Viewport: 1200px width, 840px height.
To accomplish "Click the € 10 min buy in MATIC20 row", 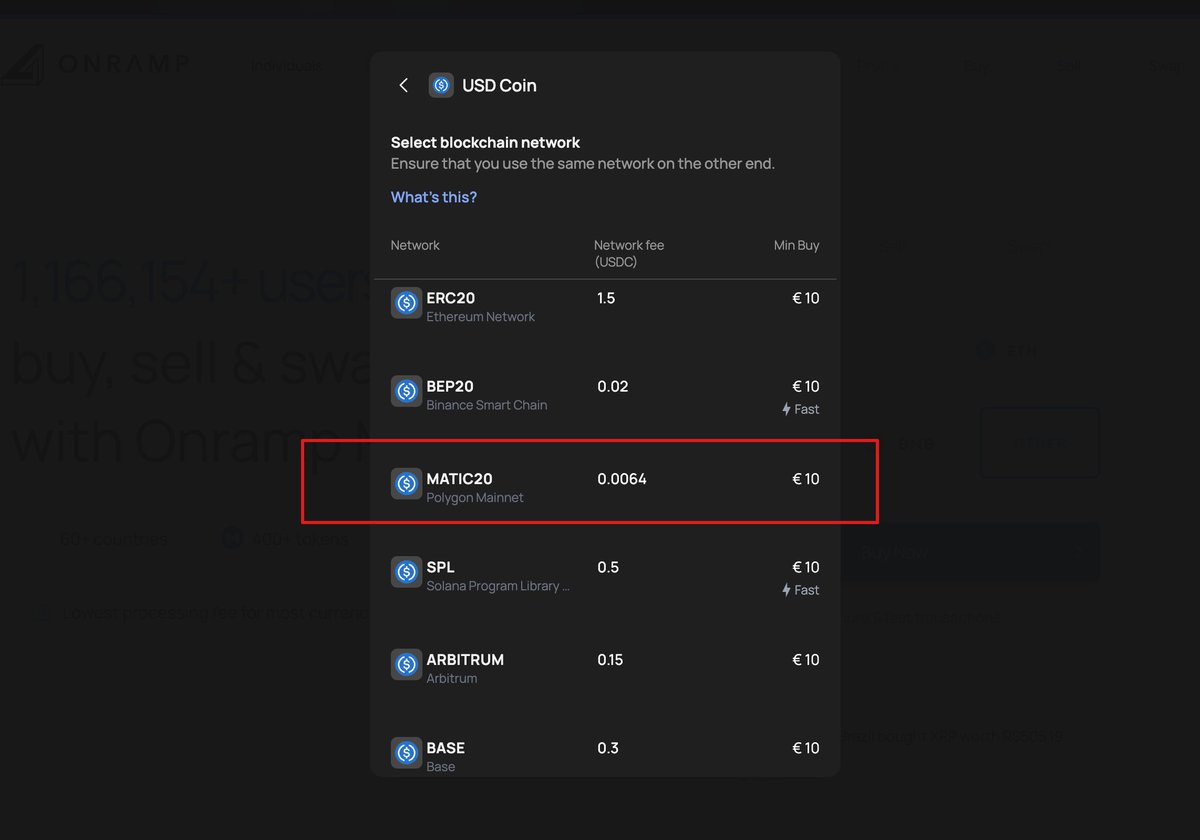I will click(806, 479).
